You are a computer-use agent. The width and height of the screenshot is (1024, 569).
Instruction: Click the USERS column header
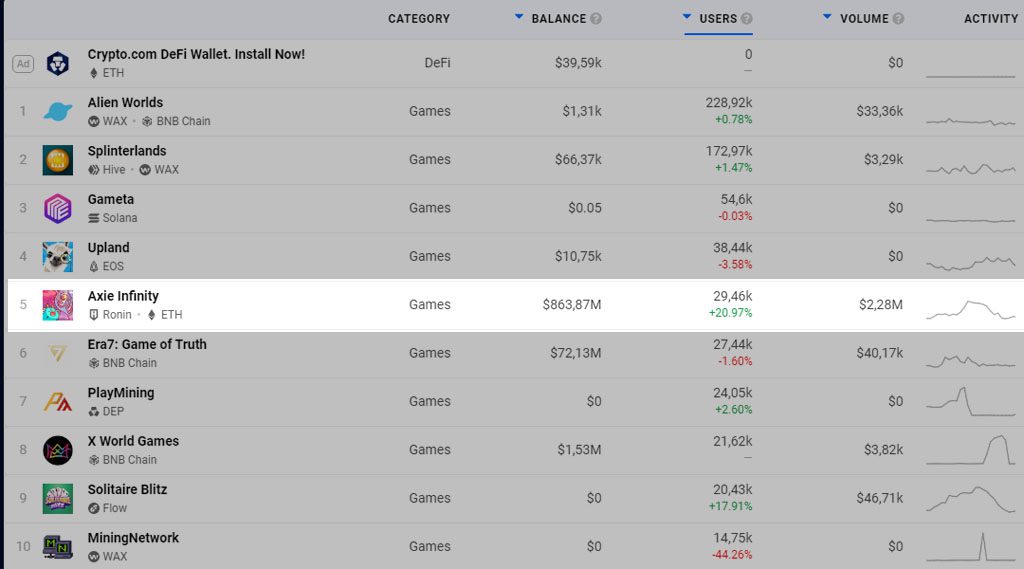718,19
